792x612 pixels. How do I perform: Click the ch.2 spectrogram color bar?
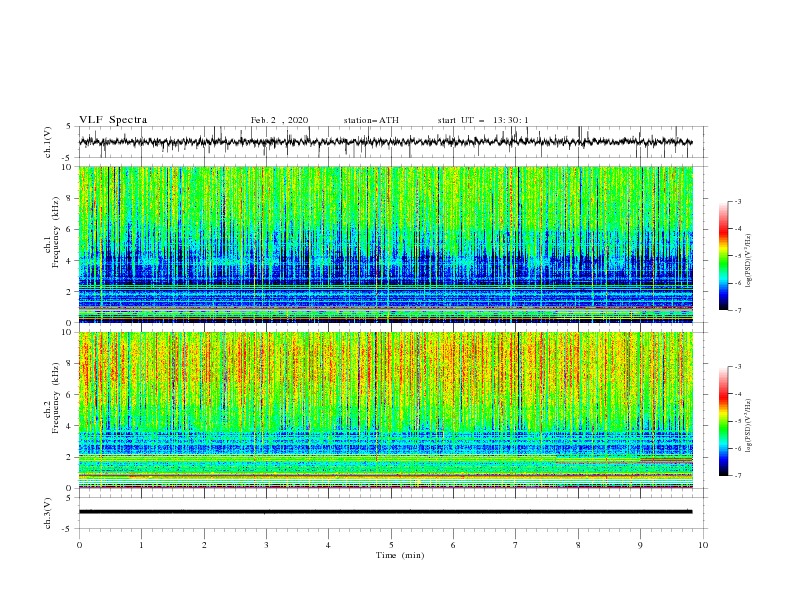pyautogui.click(x=724, y=421)
